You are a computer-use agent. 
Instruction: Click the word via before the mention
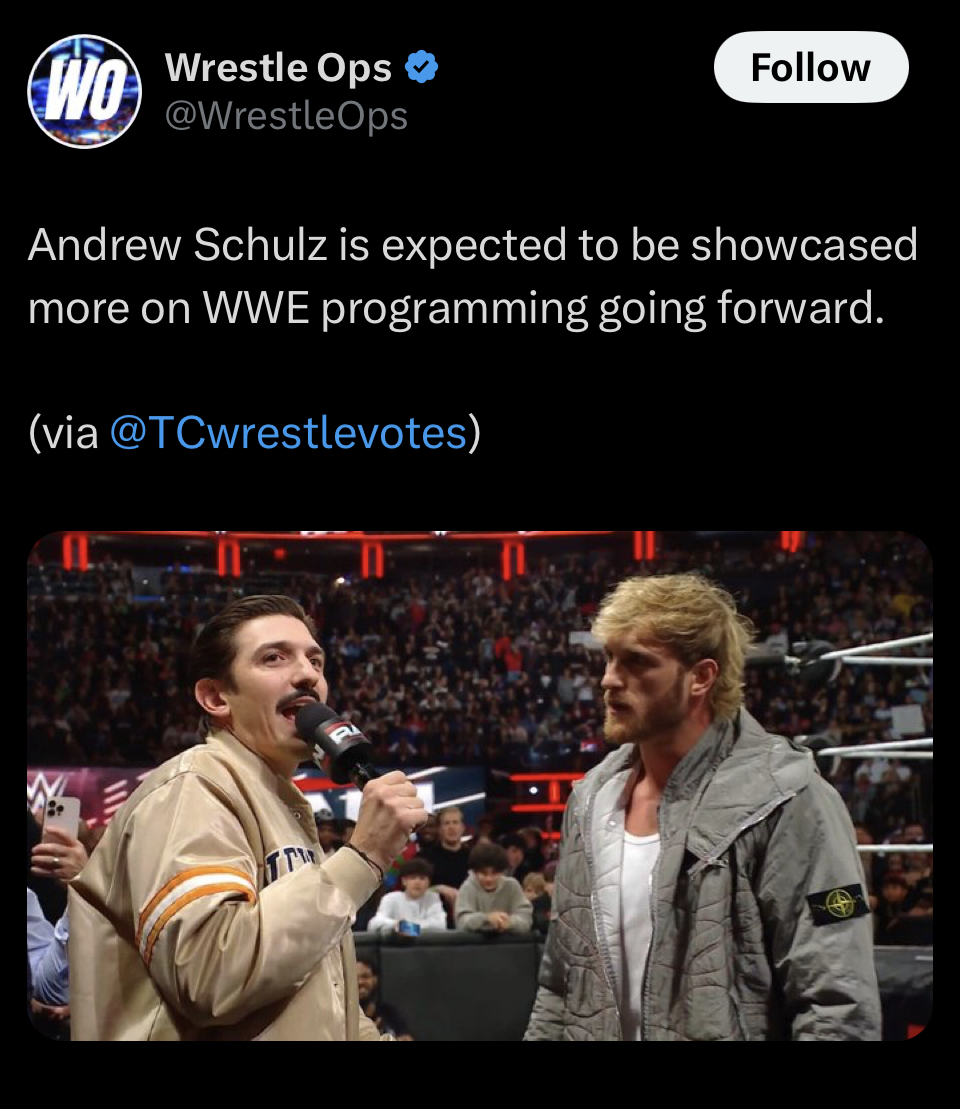pyautogui.click(x=69, y=433)
